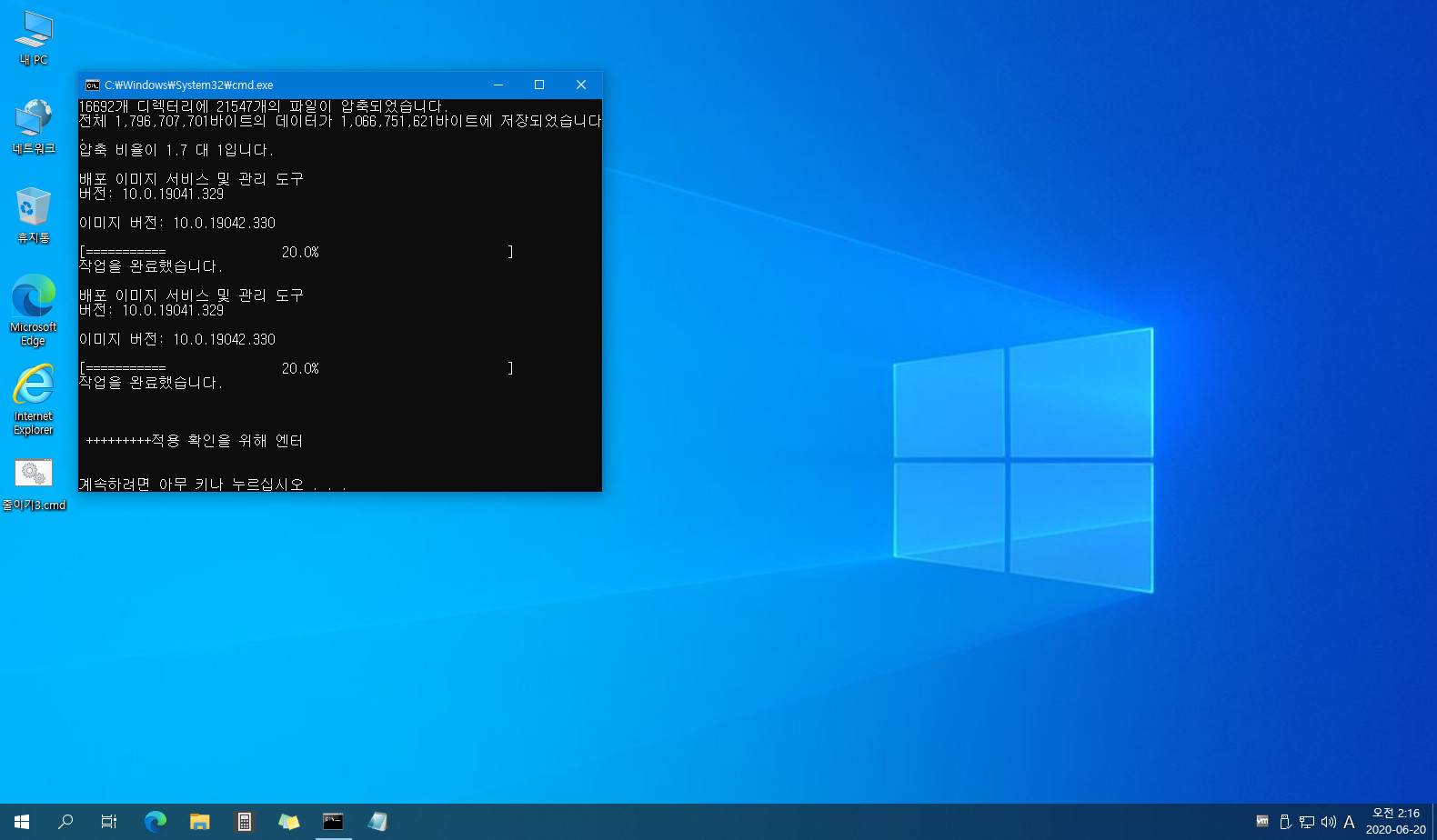Switch to the cmd.exe taskbar button
Viewport: 1437px width, 840px height.
click(334, 822)
